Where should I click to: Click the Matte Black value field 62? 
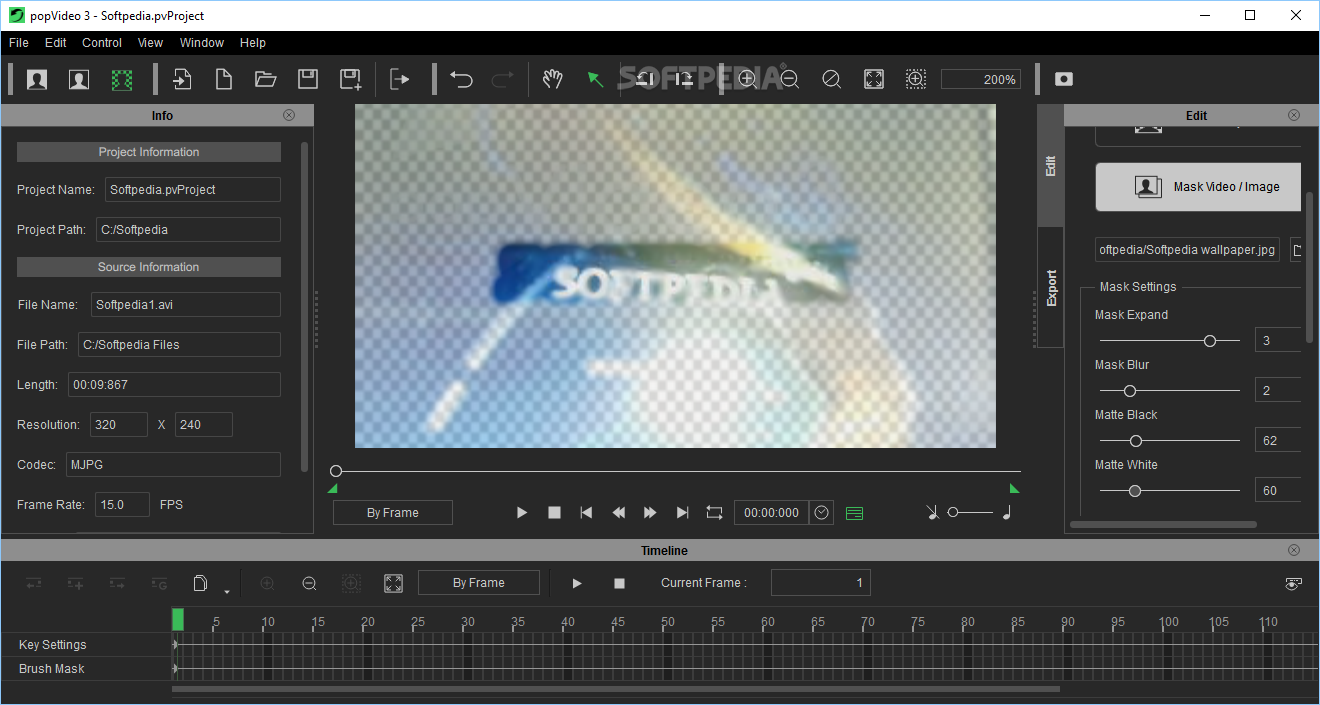coord(1278,440)
